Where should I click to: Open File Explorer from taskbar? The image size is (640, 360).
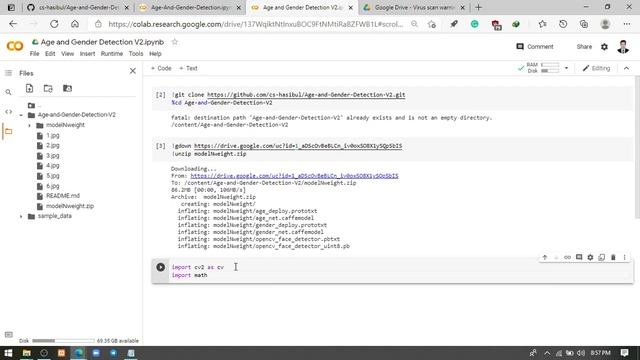[x=27, y=353]
